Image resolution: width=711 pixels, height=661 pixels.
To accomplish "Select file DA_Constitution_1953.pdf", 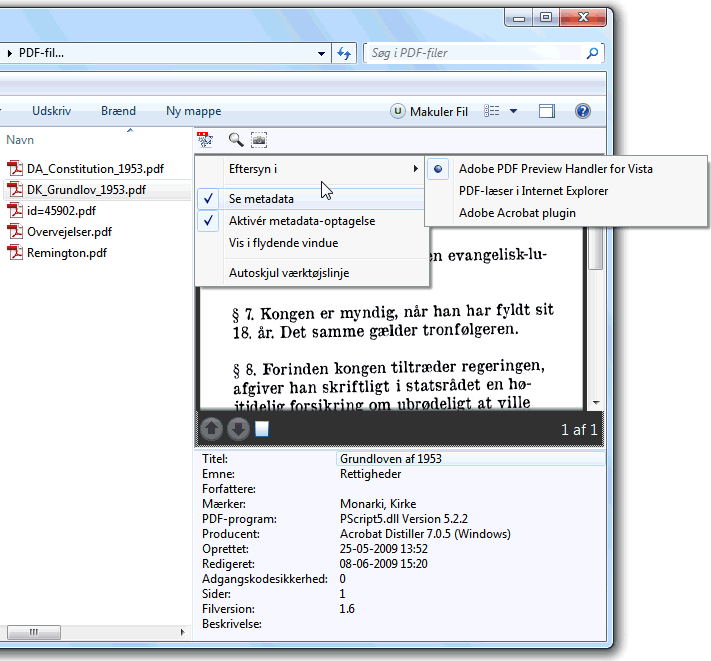I will click(x=95, y=169).
